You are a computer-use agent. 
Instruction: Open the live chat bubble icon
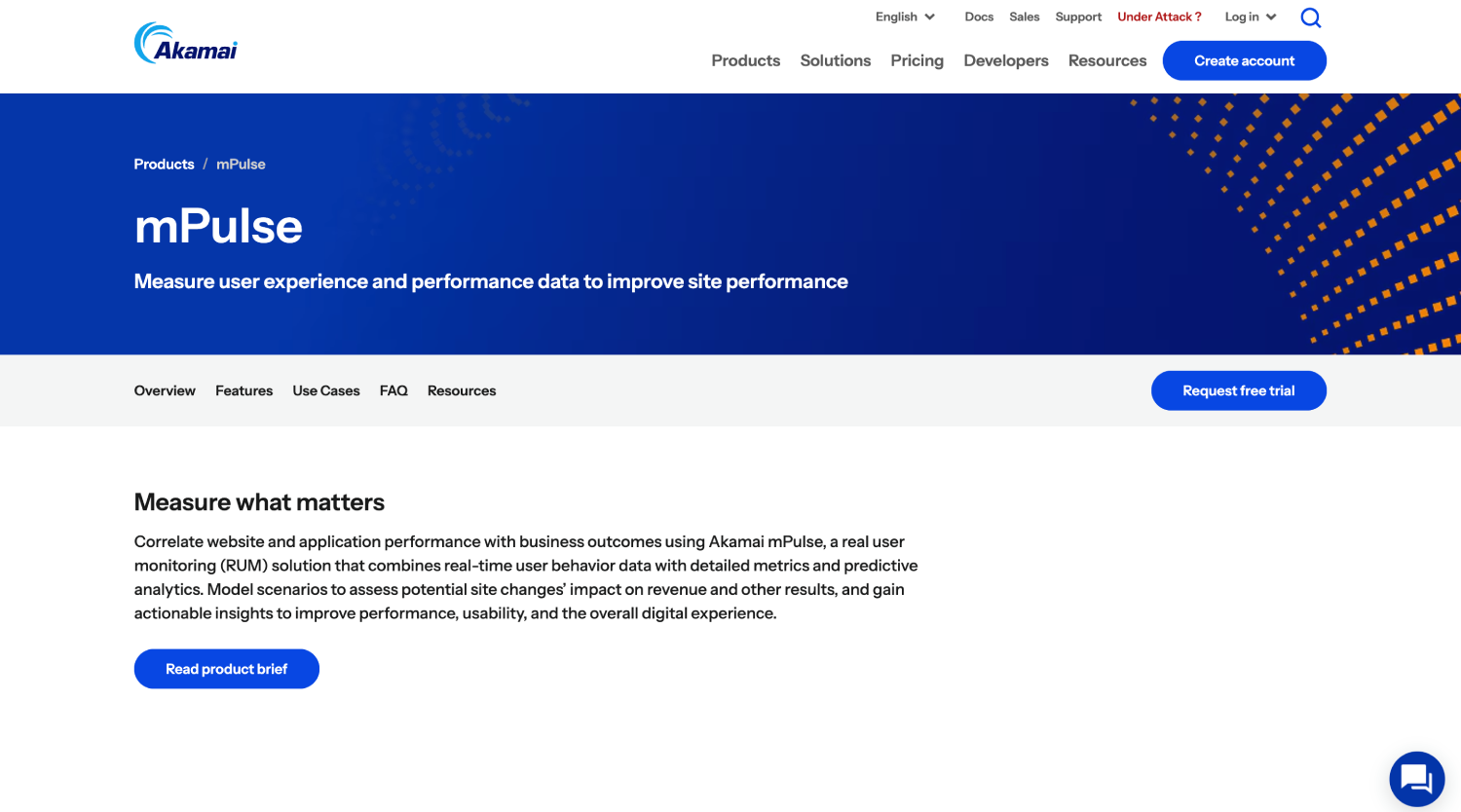point(1416,779)
